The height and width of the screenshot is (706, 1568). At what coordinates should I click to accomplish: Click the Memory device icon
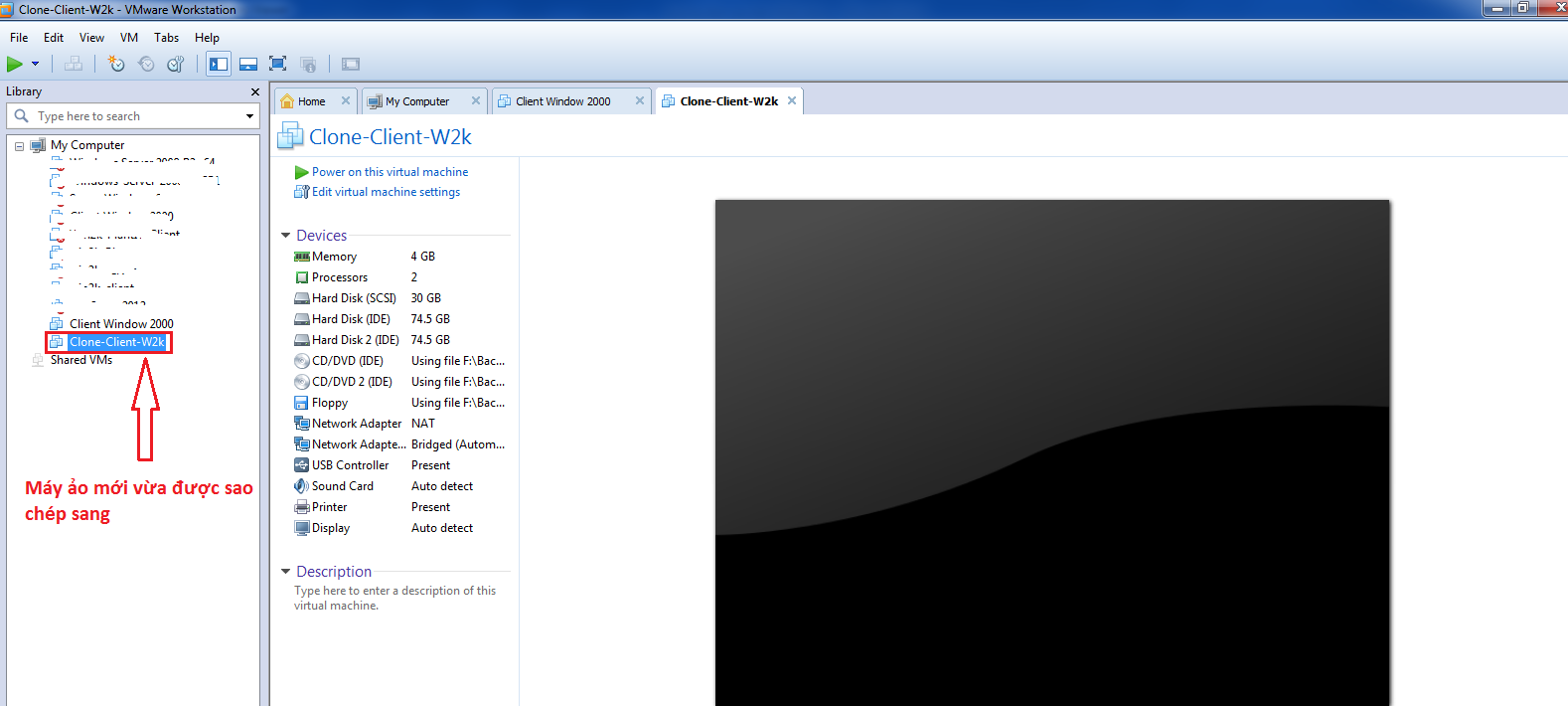click(302, 257)
